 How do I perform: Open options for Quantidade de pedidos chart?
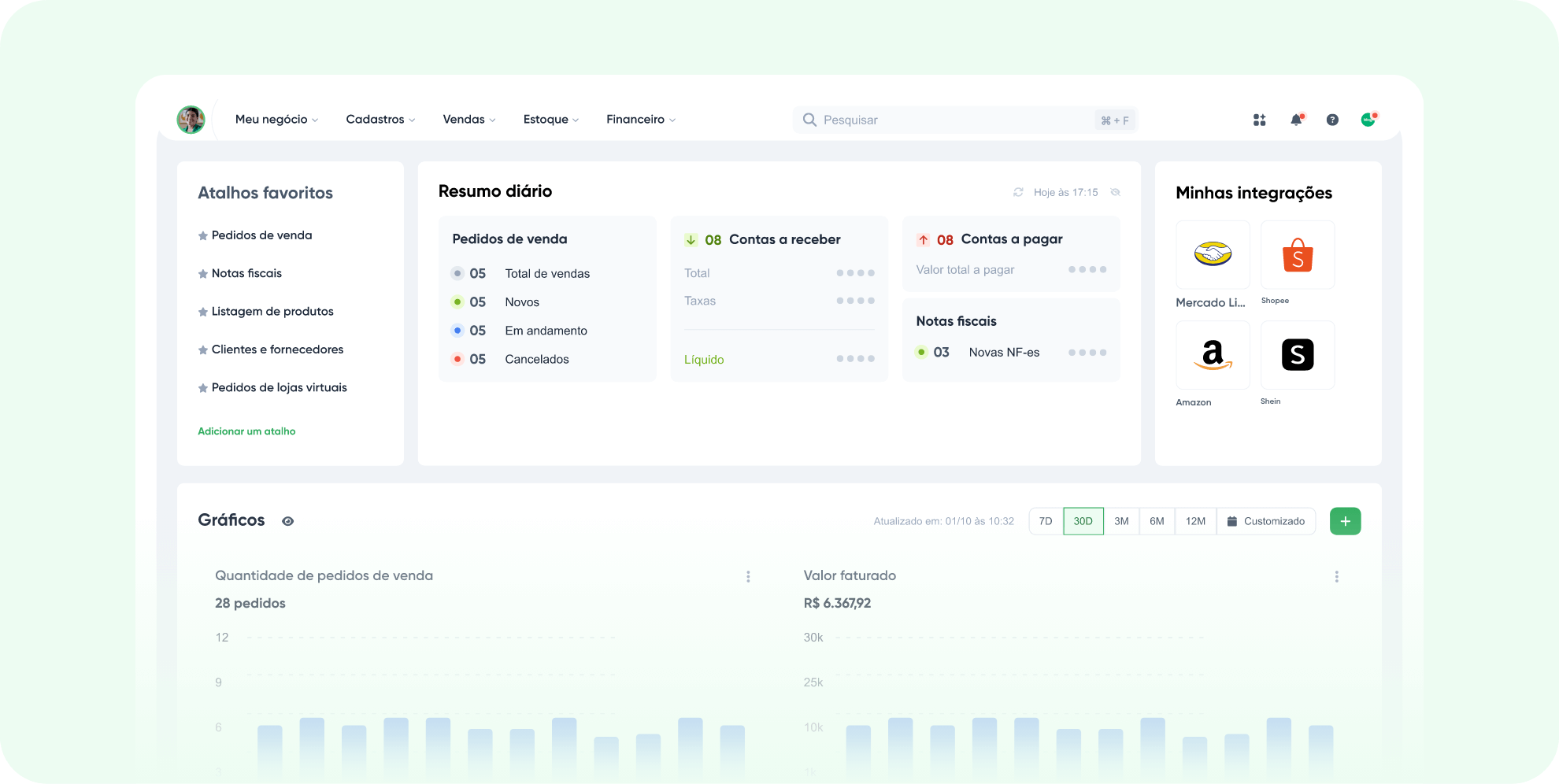(x=748, y=577)
